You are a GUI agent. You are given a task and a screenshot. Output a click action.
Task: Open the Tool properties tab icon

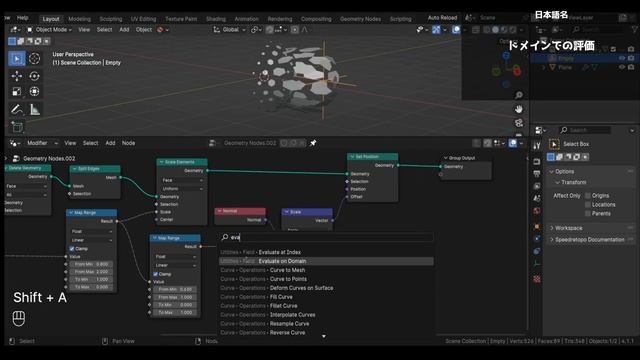tap(537, 145)
